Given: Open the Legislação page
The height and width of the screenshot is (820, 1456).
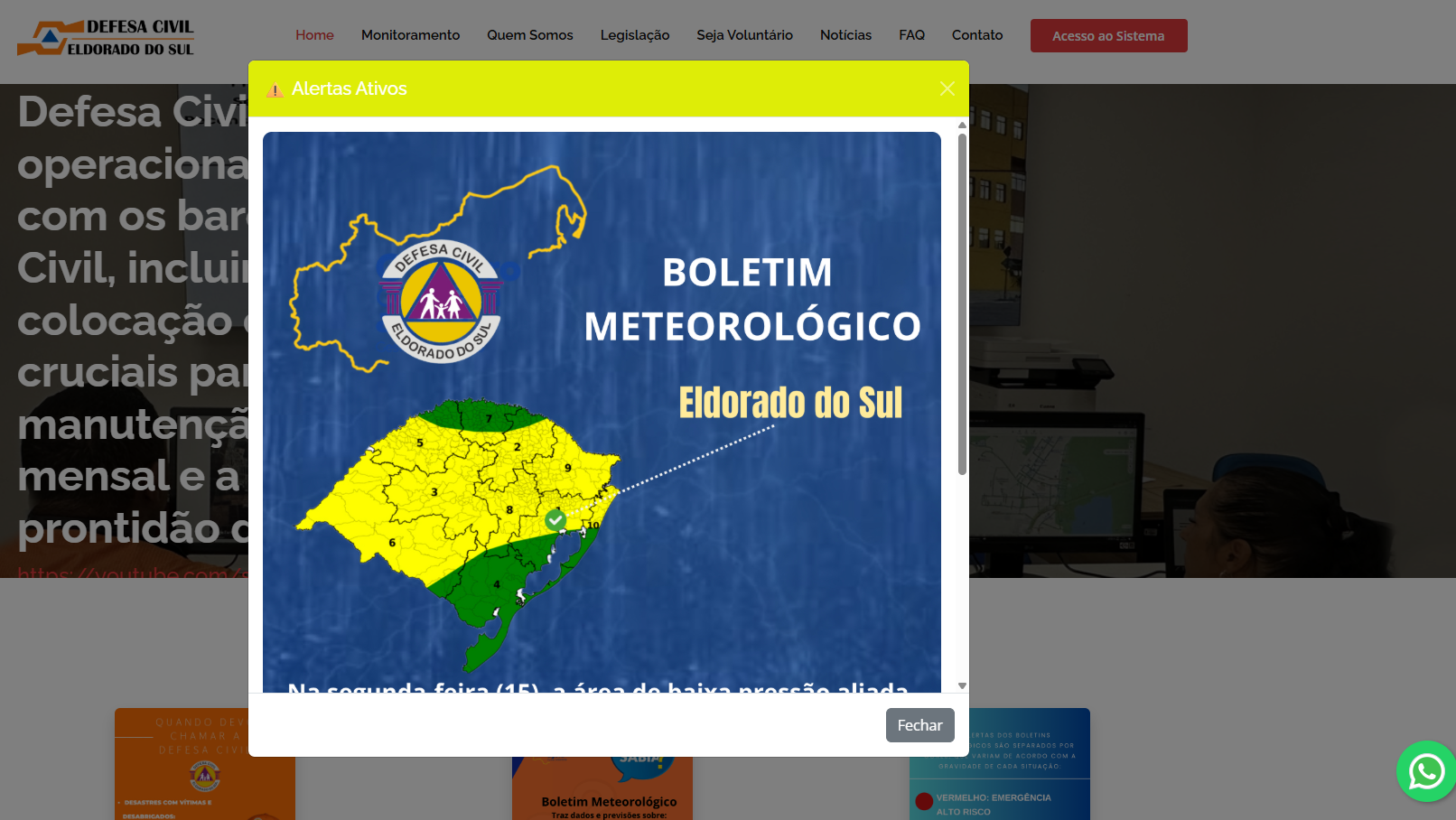Looking at the screenshot, I should [634, 35].
